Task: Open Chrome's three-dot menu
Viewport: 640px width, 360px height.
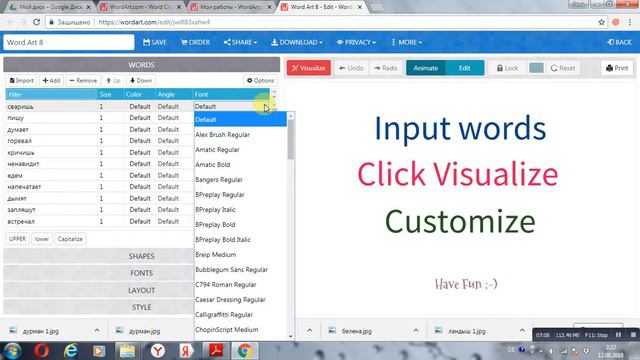Action: [x=631, y=22]
